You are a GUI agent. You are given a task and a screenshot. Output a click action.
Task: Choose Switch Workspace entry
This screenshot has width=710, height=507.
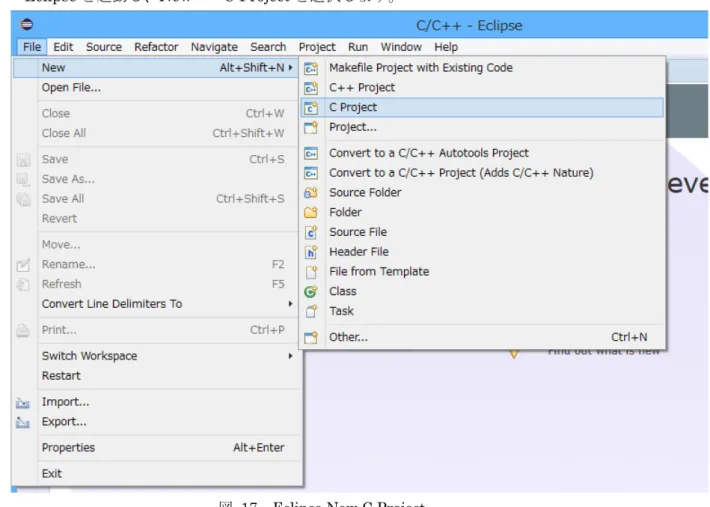click(x=155, y=356)
